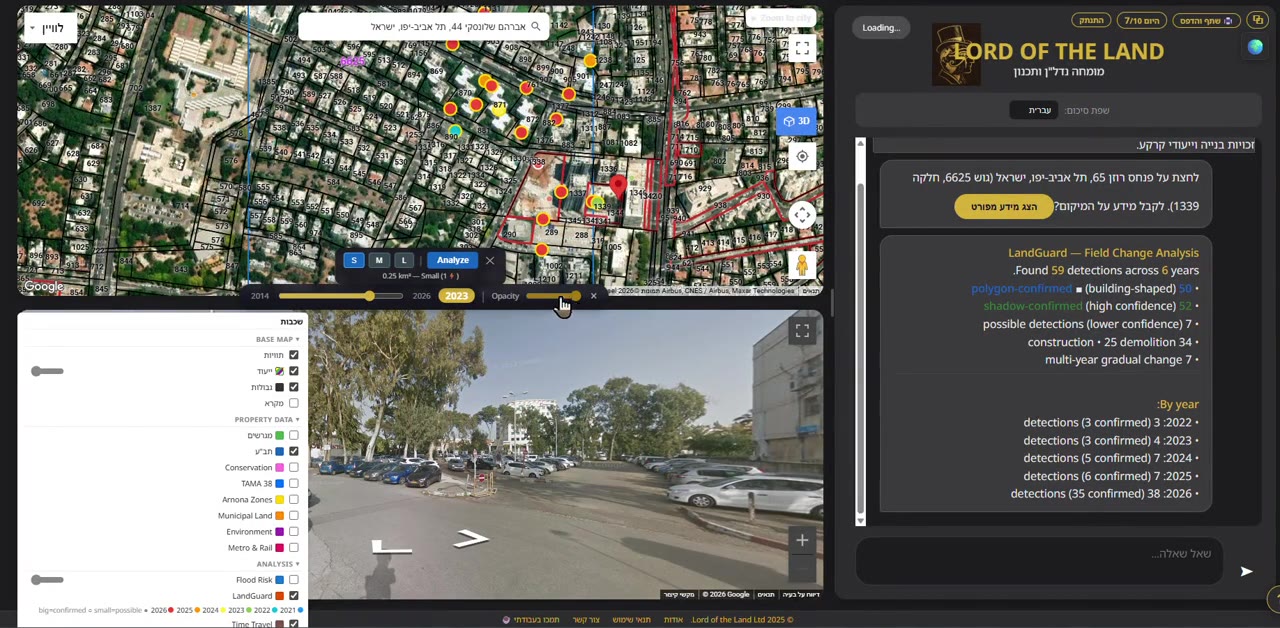
Task: Disable the LandGuard layer checkbox
Action: pyautogui.click(x=293, y=595)
